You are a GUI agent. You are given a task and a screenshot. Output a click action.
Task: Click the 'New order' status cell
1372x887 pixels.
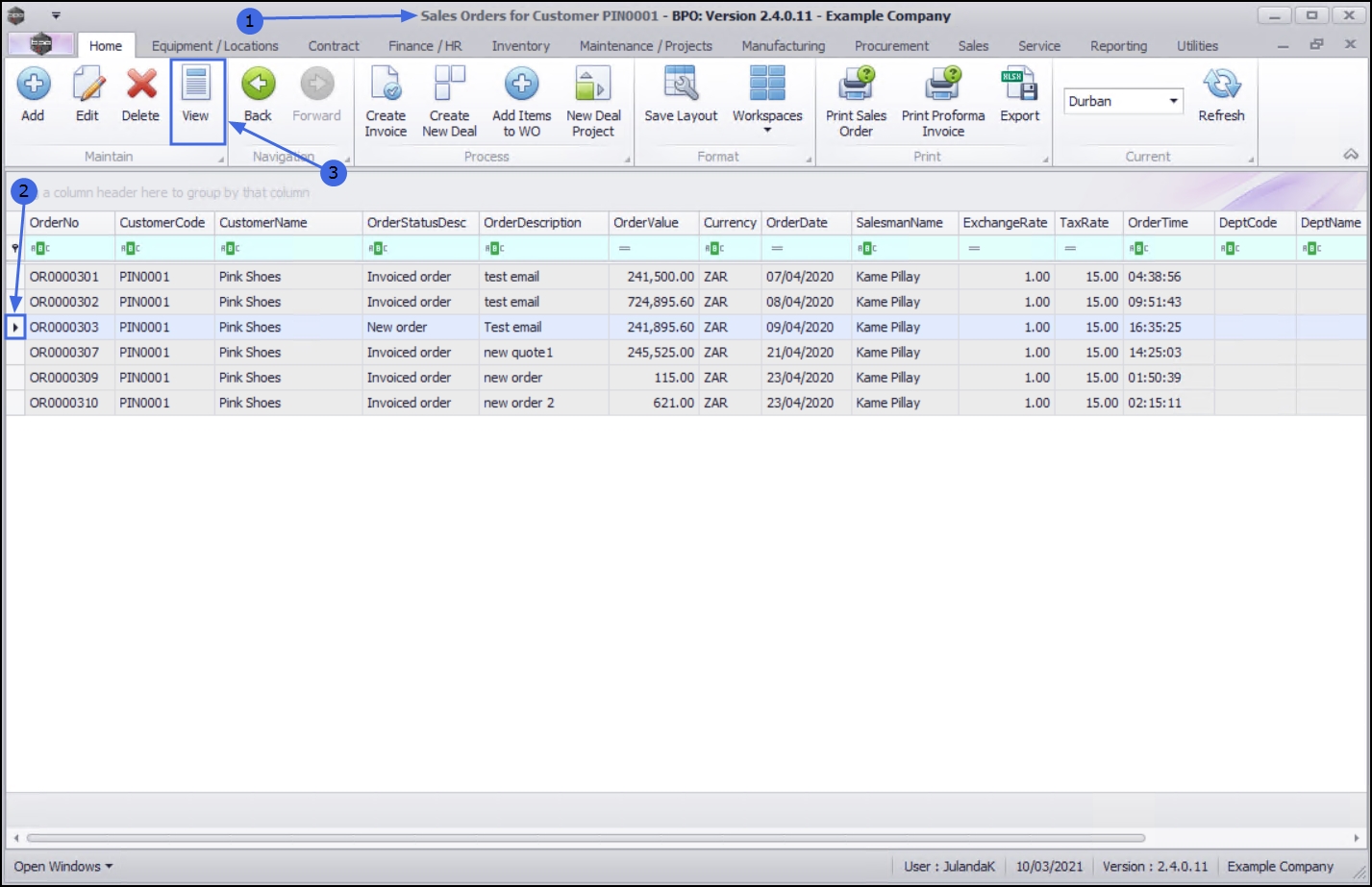point(421,328)
